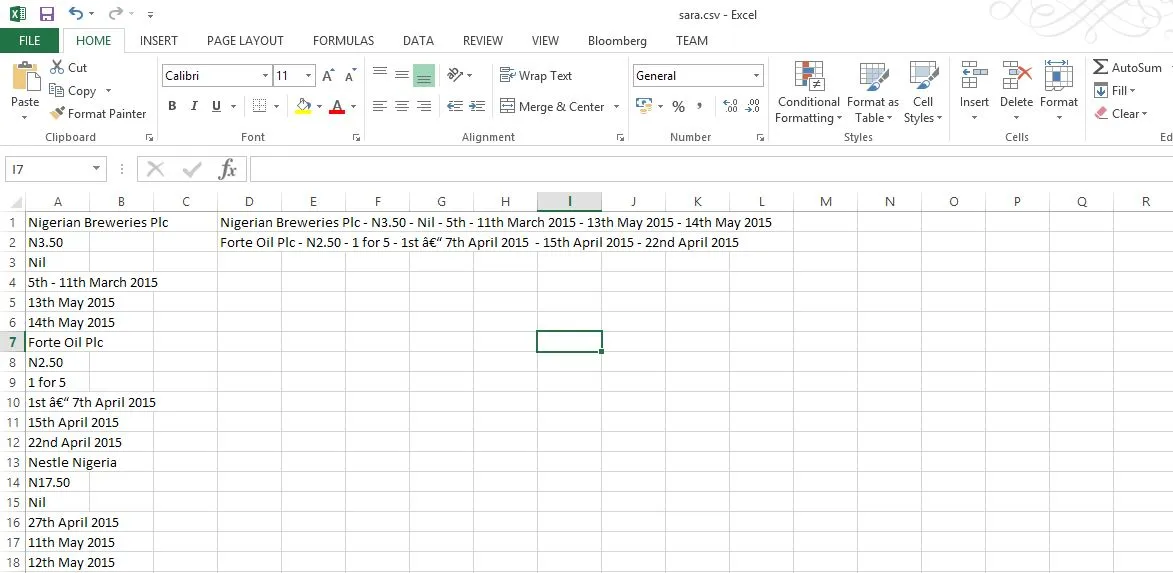Open the Number dialog launcher
This screenshot has height=573, width=1173.
pos(760,138)
